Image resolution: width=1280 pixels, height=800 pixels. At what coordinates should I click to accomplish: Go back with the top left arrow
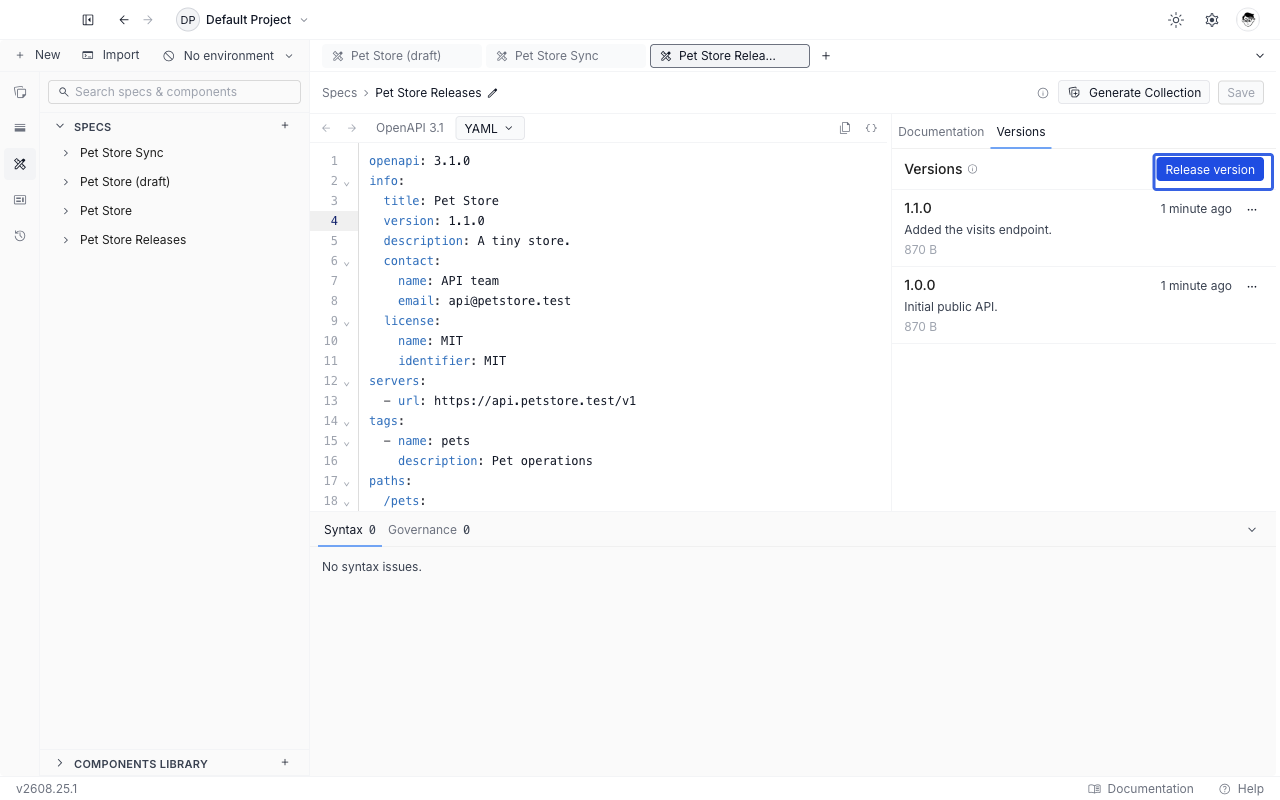click(x=124, y=20)
